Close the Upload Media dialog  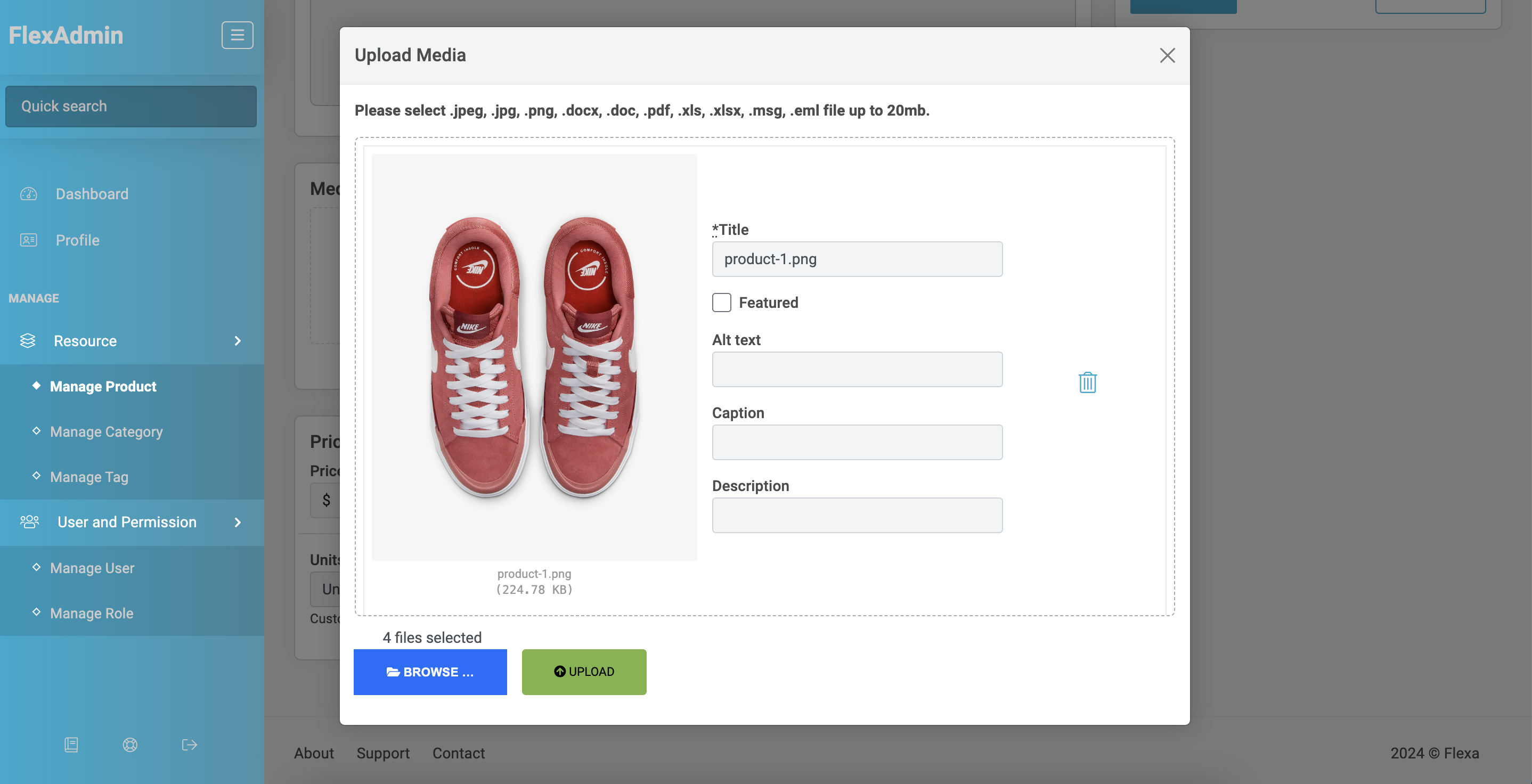pyautogui.click(x=1168, y=55)
